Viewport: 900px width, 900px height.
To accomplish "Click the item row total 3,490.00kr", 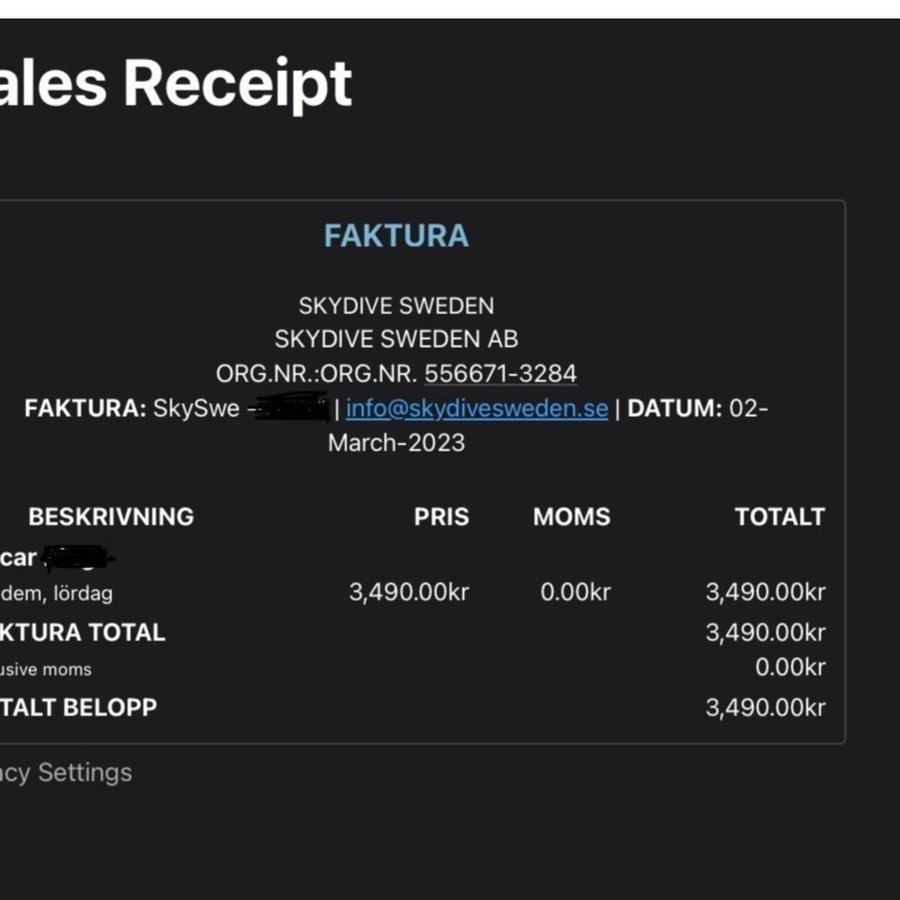I will tap(766, 592).
